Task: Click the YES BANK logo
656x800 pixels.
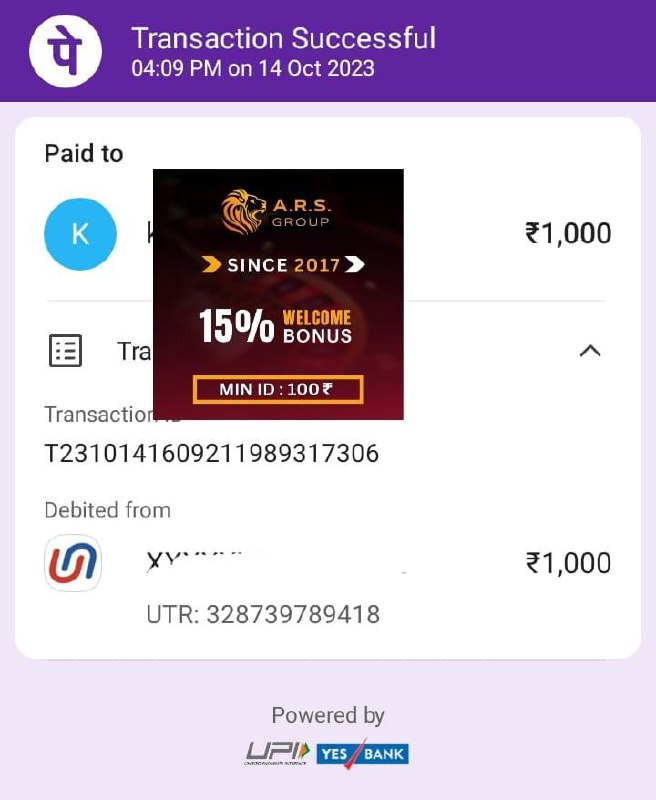Action: [x=363, y=754]
